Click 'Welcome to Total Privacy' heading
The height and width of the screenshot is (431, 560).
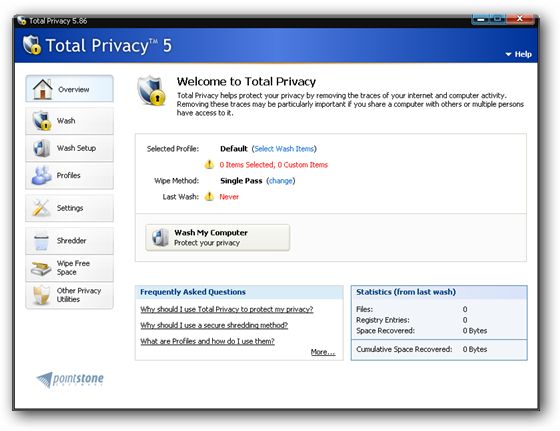tap(246, 81)
